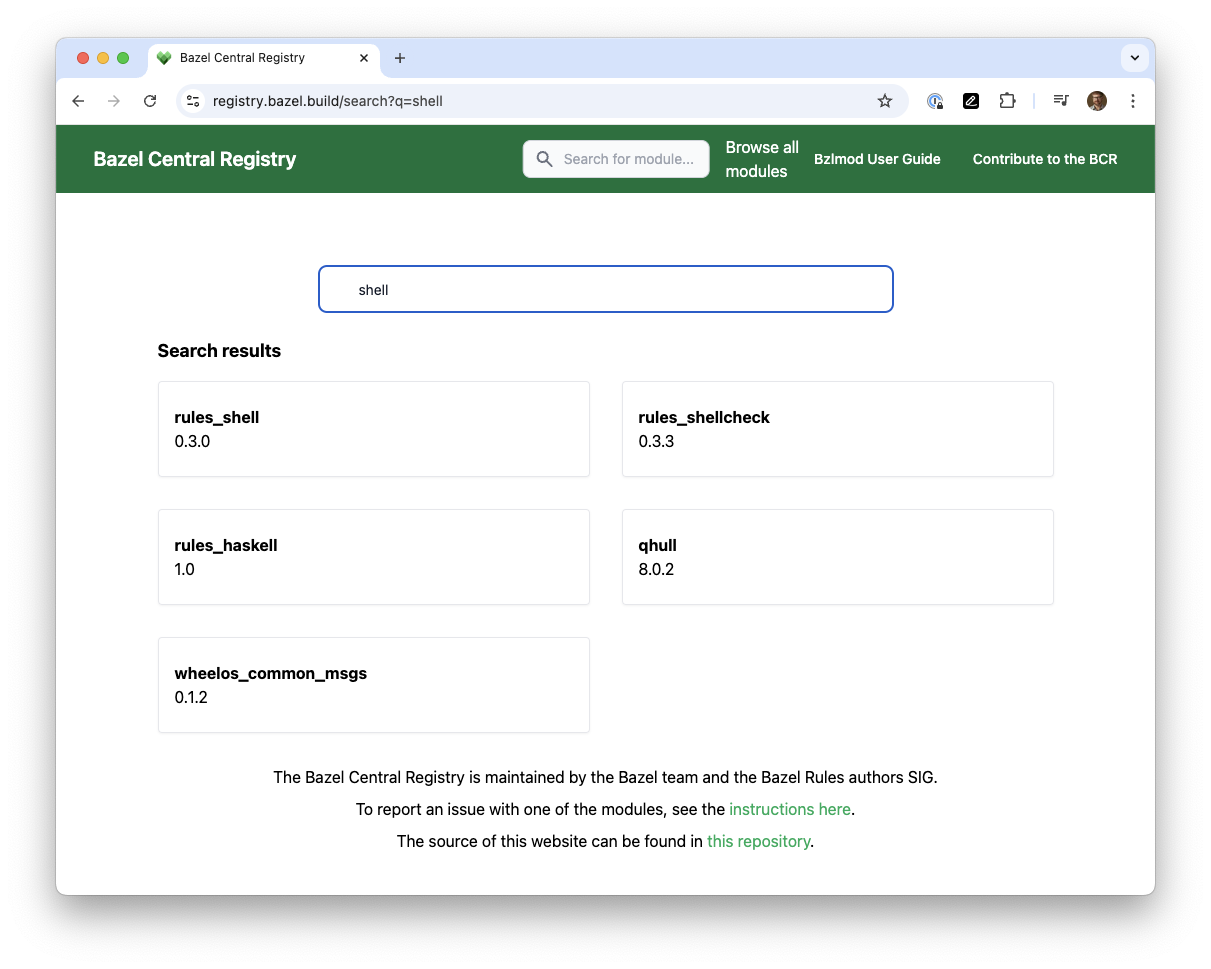Open the Chrome profile avatar

tap(1097, 101)
